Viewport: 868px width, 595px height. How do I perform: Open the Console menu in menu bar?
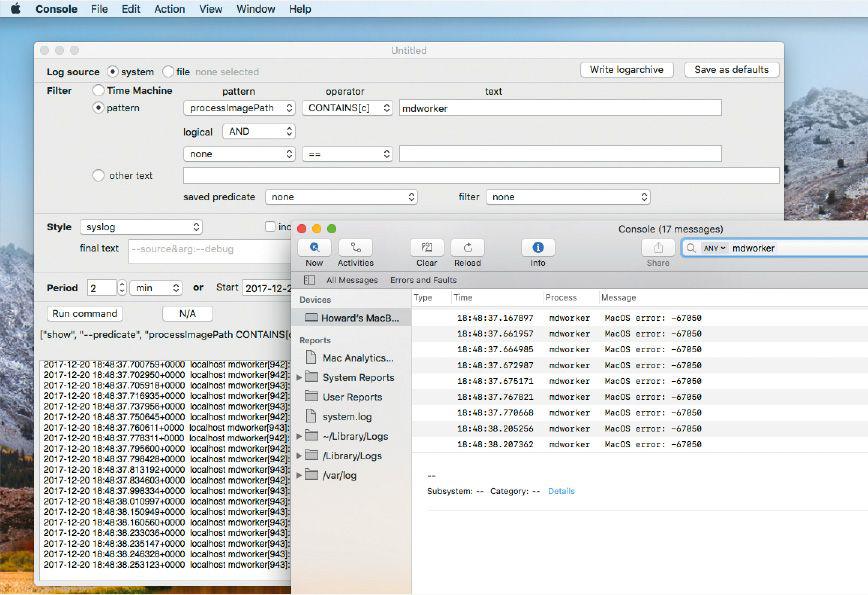56,9
